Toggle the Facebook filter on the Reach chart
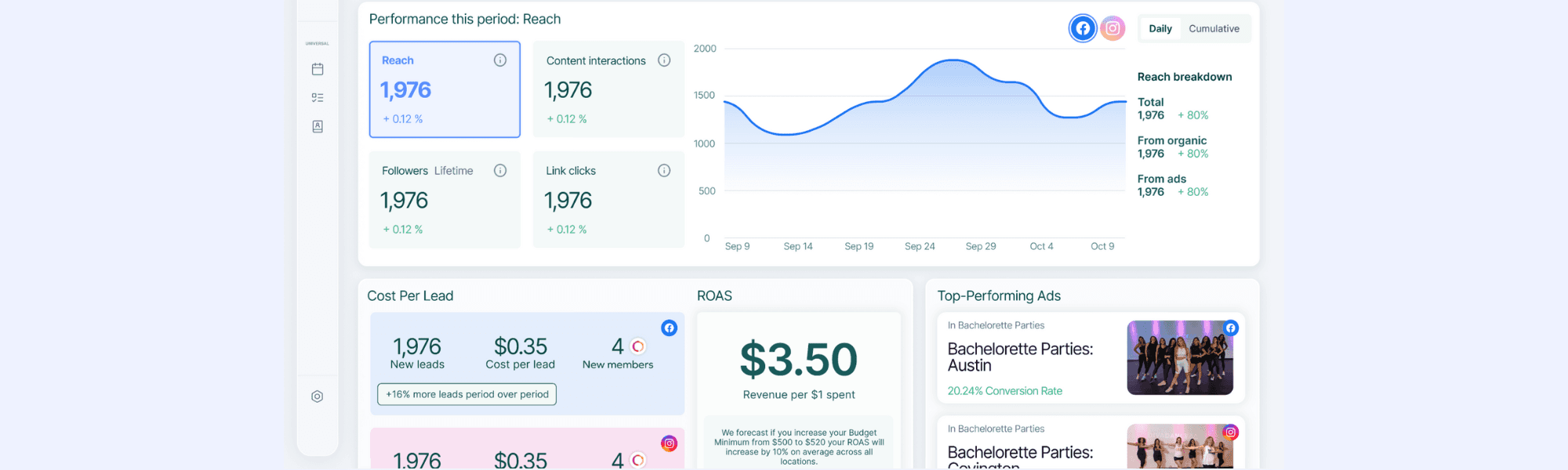 [x=1083, y=28]
